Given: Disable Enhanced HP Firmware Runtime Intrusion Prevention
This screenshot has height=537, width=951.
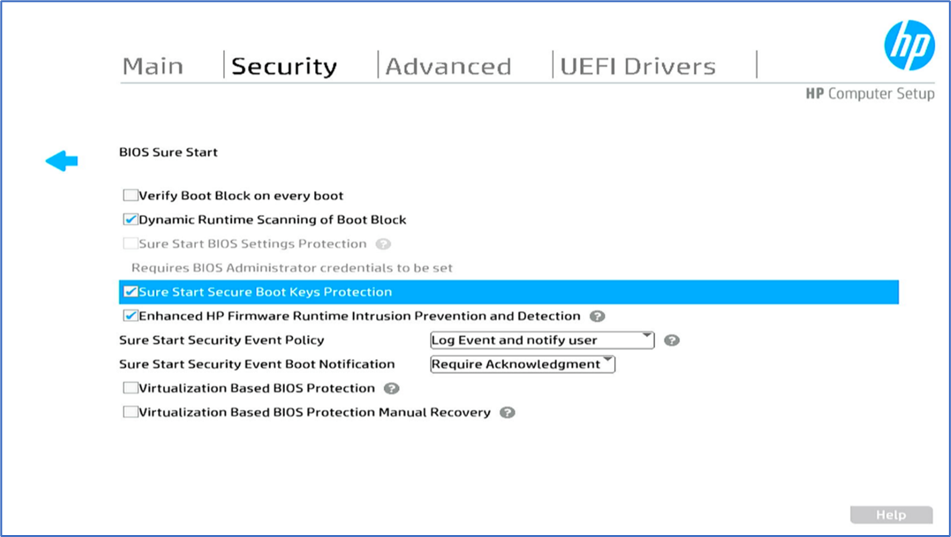Looking at the screenshot, I should coord(131,316).
